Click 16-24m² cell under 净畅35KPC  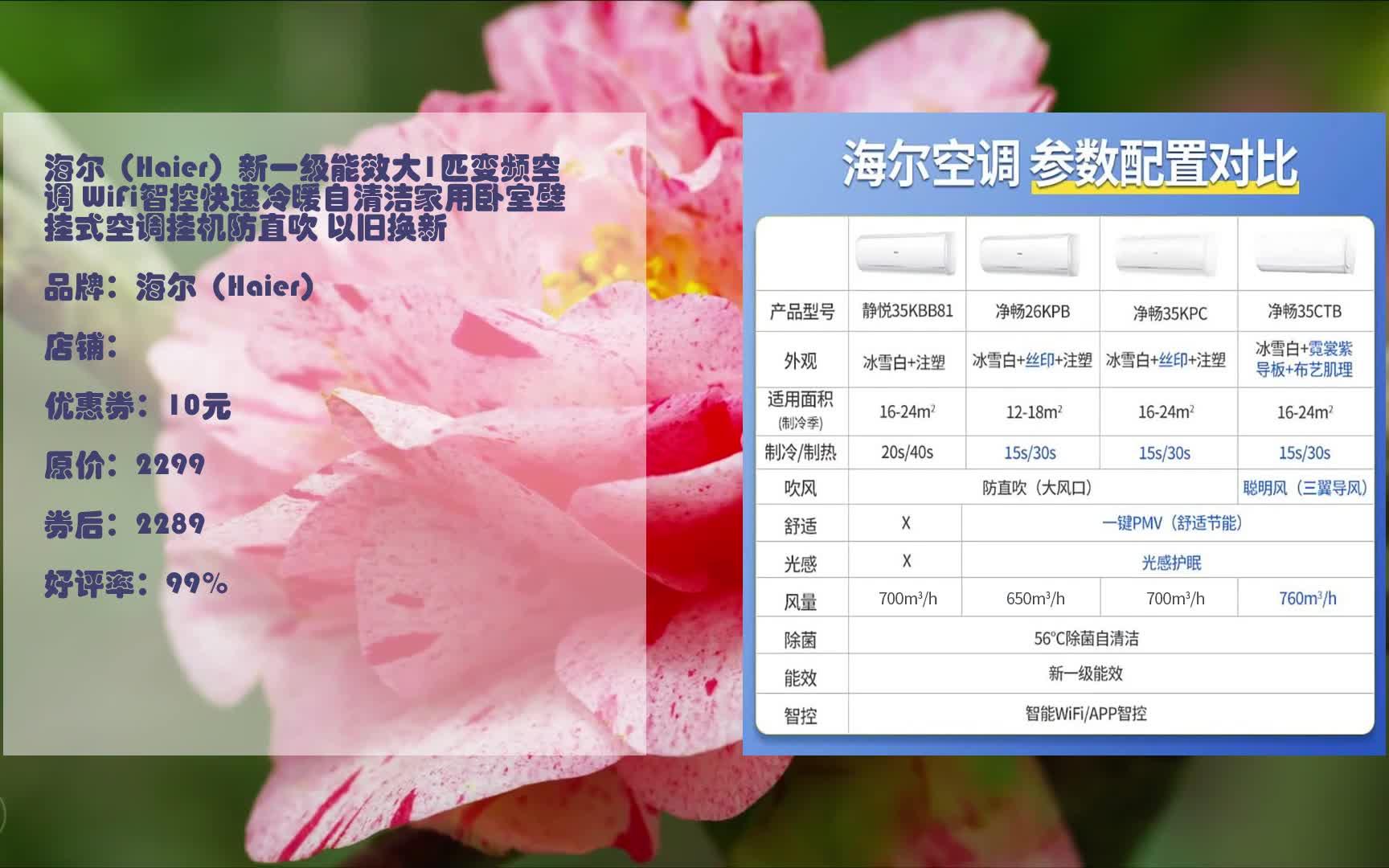click(x=1166, y=411)
